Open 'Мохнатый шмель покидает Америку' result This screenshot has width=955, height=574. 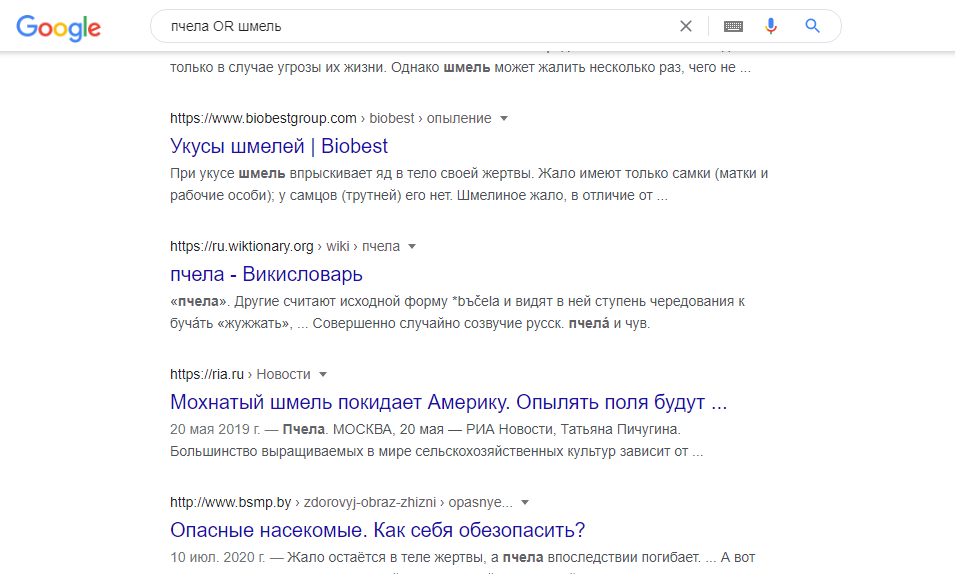[448, 402]
